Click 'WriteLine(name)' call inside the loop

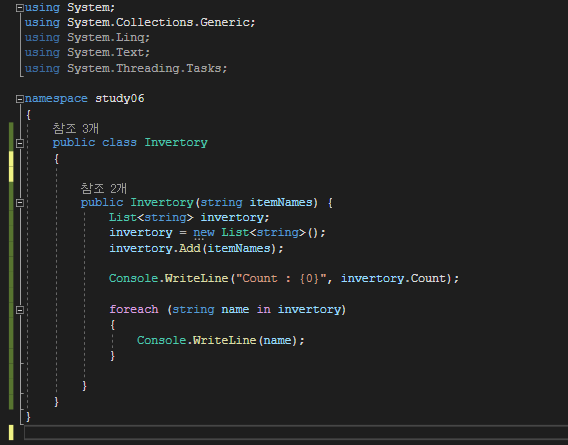pos(245,340)
